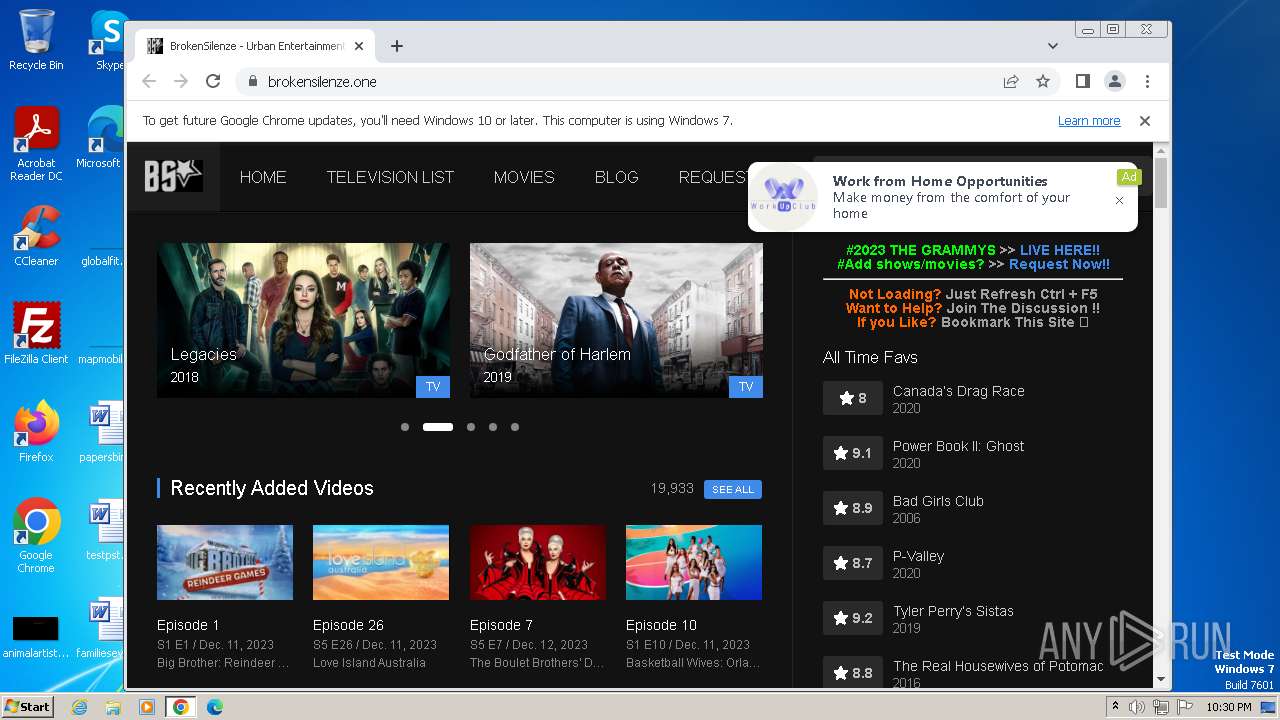
Task: Click the BrokenSilenze BS logo
Action: click(x=173, y=176)
